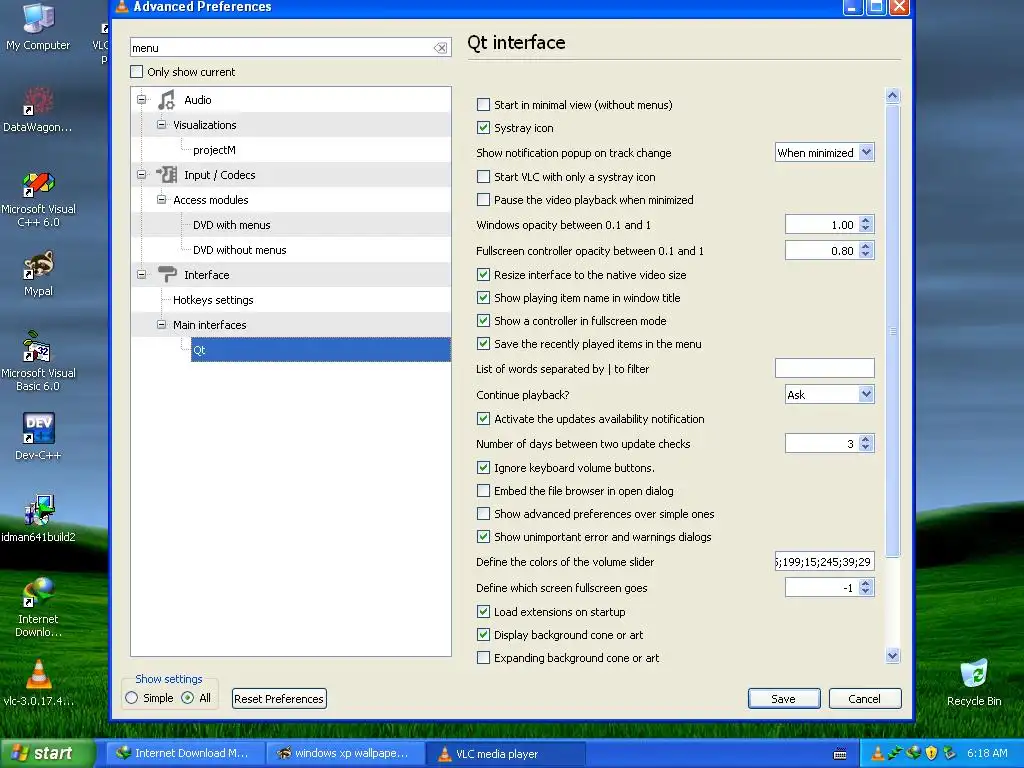Enable Embed the file browser in open dialog
The width and height of the screenshot is (1024, 768).
pos(483,490)
